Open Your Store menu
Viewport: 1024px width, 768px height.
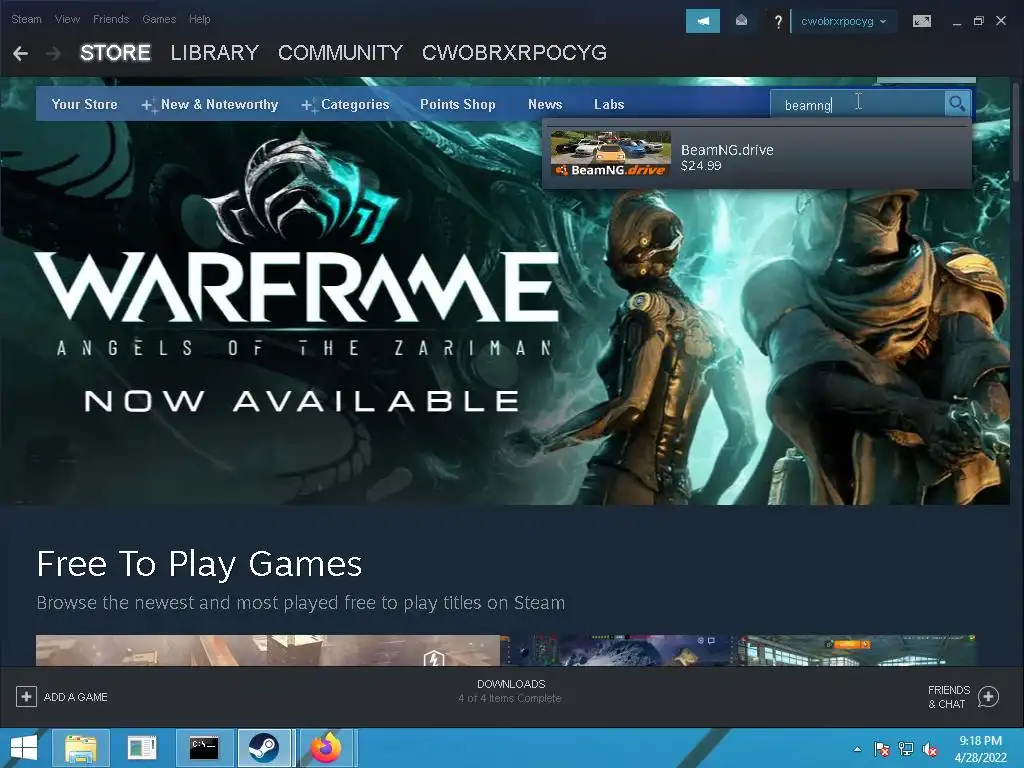[x=84, y=104]
